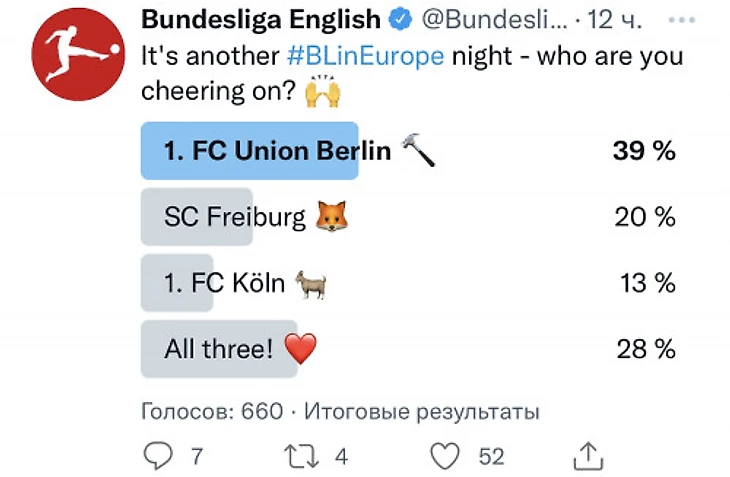The height and width of the screenshot is (477, 730).
Task: Click the reply speech bubble icon
Action: point(158,456)
